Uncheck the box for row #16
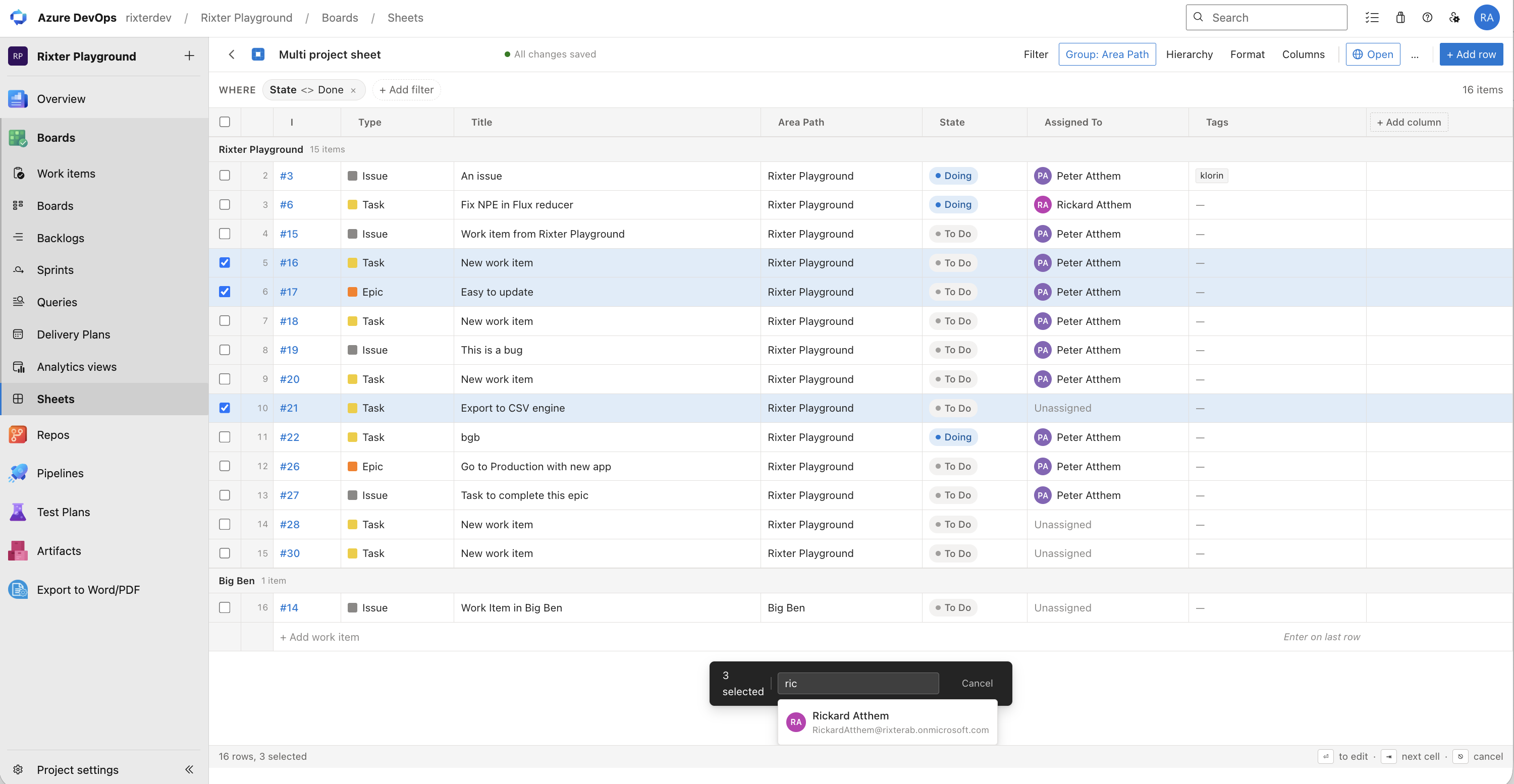 click(225, 263)
